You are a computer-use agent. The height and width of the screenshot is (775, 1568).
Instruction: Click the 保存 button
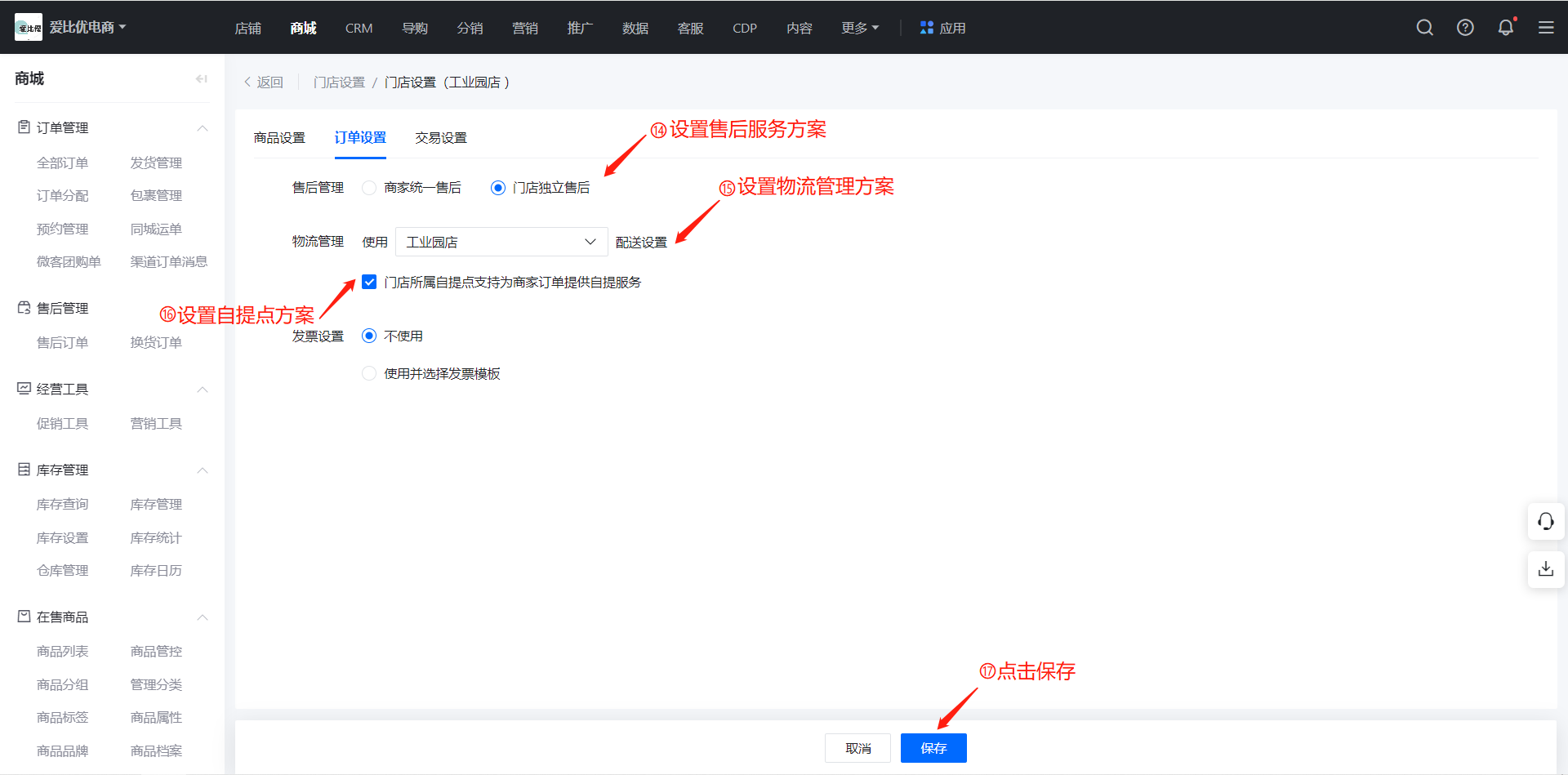click(933, 748)
